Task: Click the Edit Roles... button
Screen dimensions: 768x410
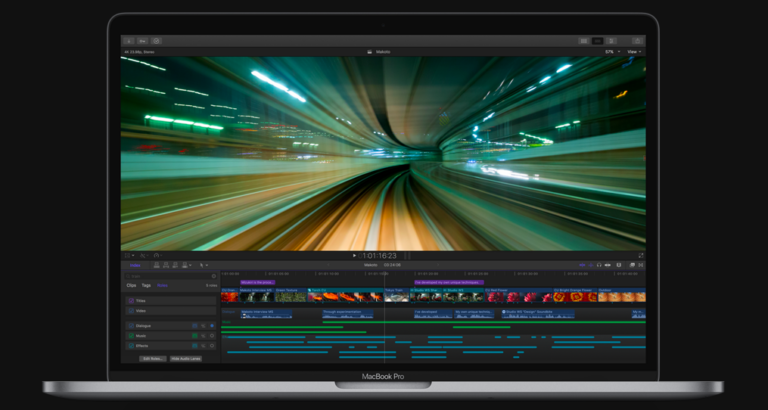Action: tap(153, 359)
